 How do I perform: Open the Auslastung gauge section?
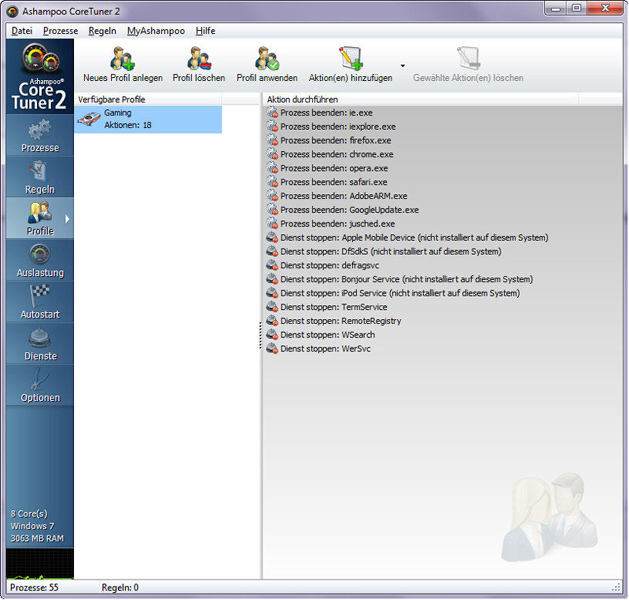tap(40, 260)
